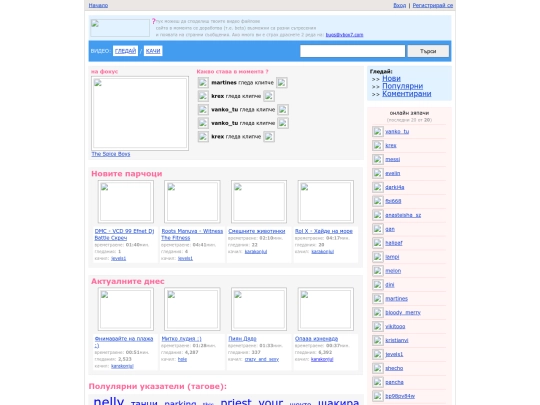This screenshot has height=405, width=540.
Task: Open thumbnail of 'Митко лудия' video
Action: pos(192,309)
